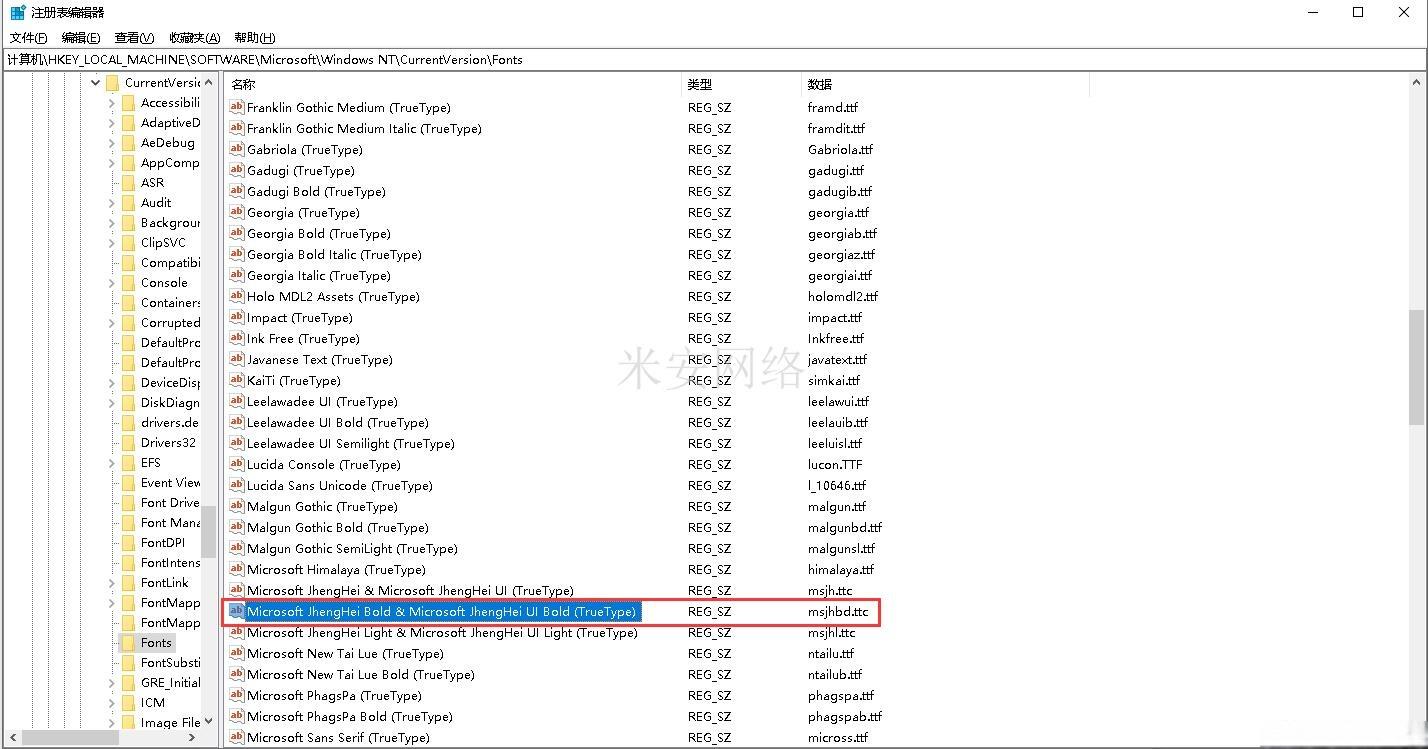Viewport: 1428px width, 749px height.
Task: Select the Holo MDL2 Assets (TrueType) entry
Action: click(333, 296)
